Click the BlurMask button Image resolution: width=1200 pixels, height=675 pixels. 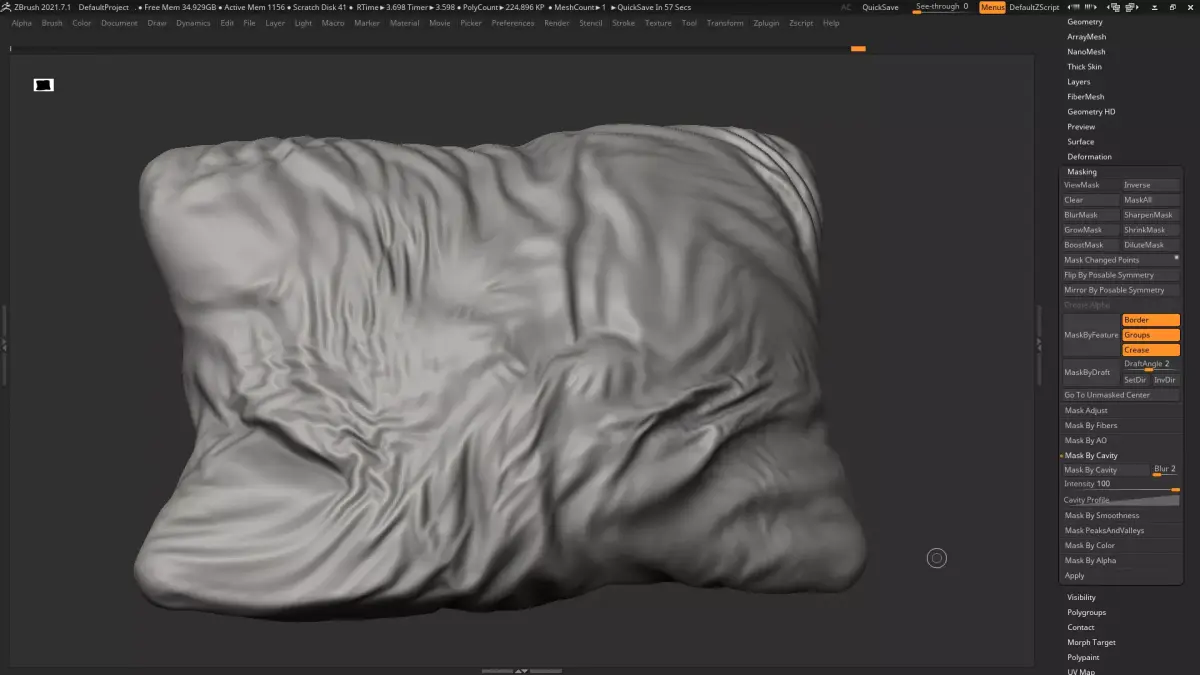1090,215
